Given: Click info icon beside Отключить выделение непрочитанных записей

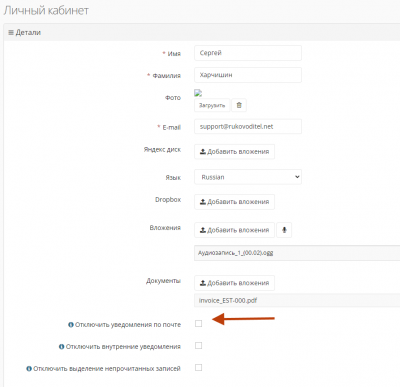Looking at the screenshot, I should (x=29, y=369).
